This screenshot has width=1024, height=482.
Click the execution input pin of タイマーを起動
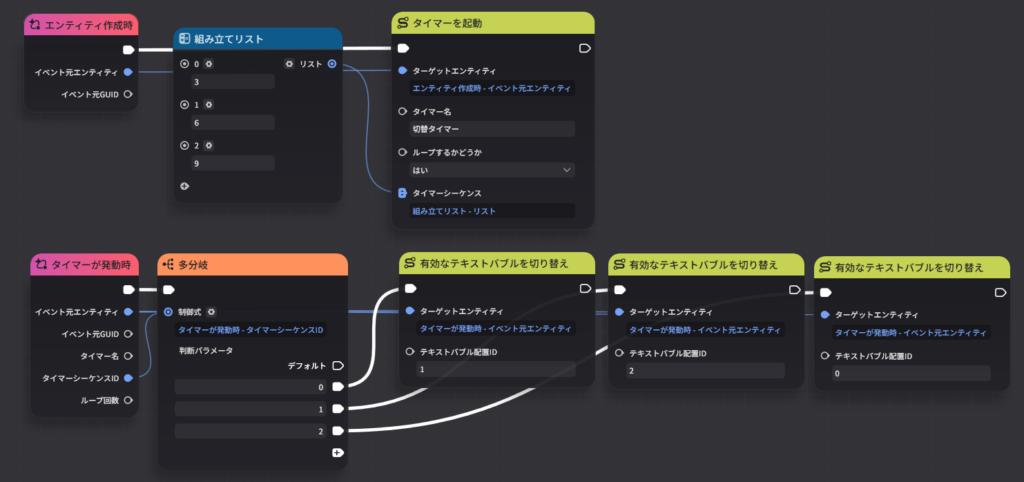coord(404,48)
